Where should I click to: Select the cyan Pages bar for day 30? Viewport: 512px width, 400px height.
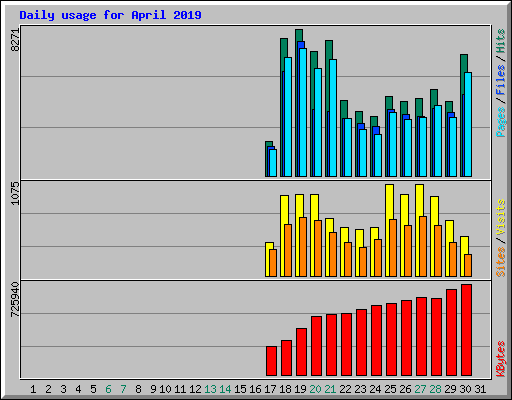pyautogui.click(x=468, y=124)
